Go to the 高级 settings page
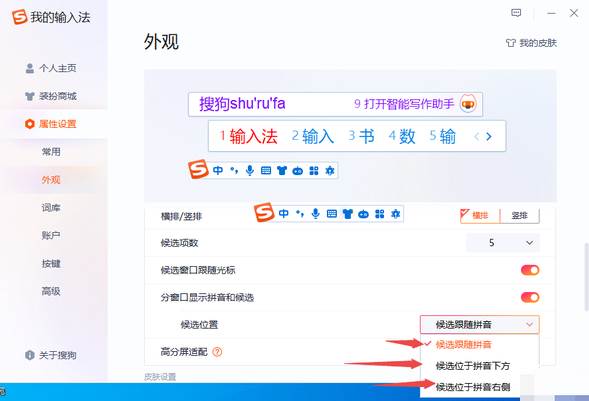 [x=51, y=291]
